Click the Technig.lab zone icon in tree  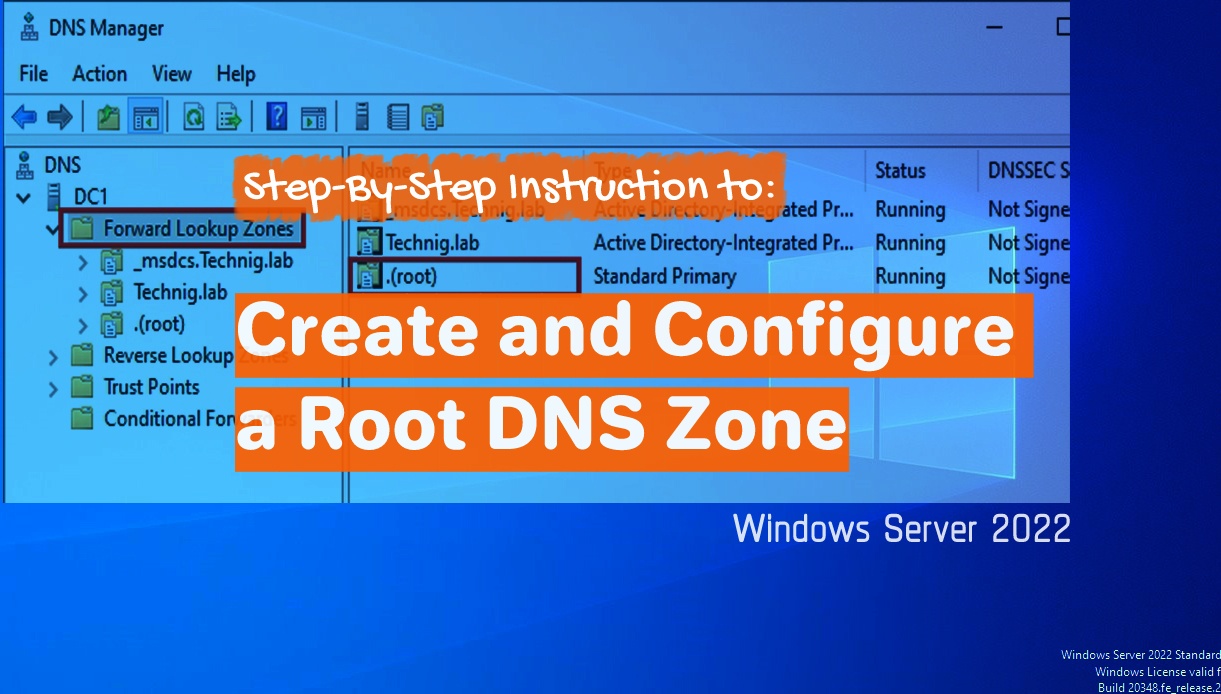coord(112,294)
